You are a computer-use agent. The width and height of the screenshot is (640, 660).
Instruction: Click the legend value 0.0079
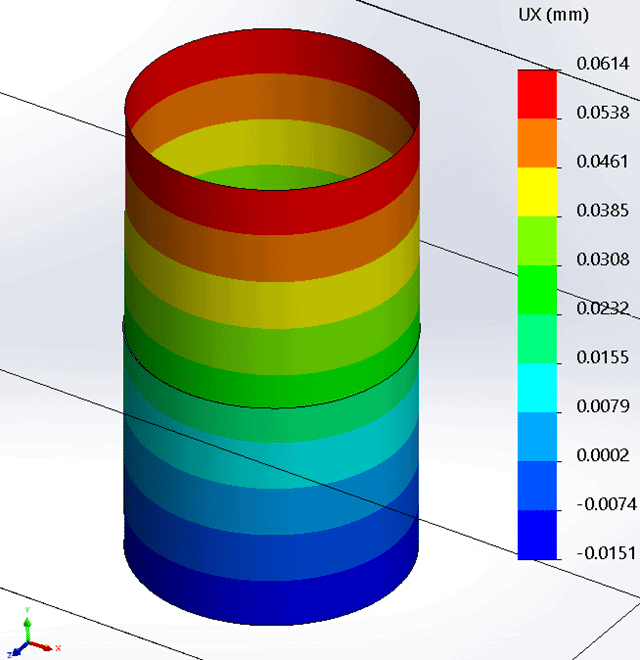point(603,406)
